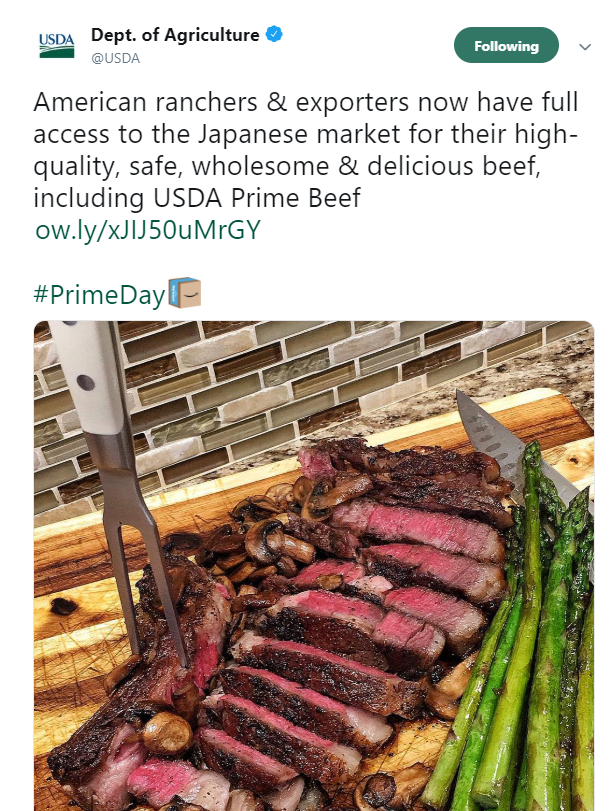Click the blue verified badge
Image resolution: width=611 pixels, height=811 pixels.
[274, 35]
